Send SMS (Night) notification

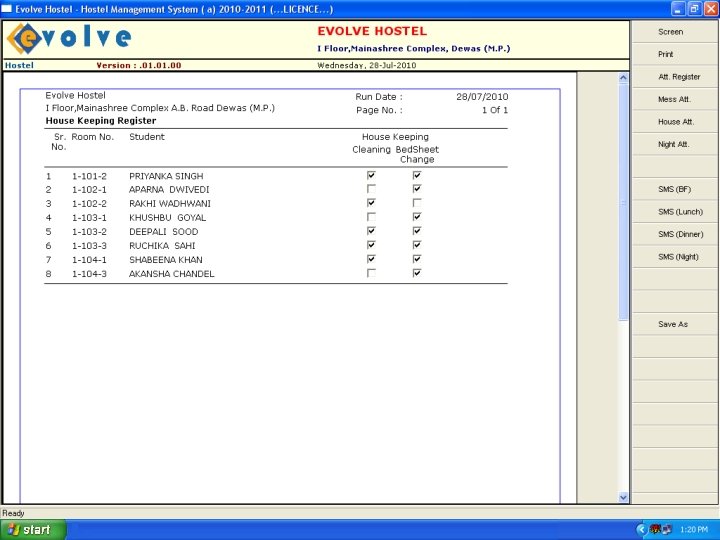click(x=675, y=257)
